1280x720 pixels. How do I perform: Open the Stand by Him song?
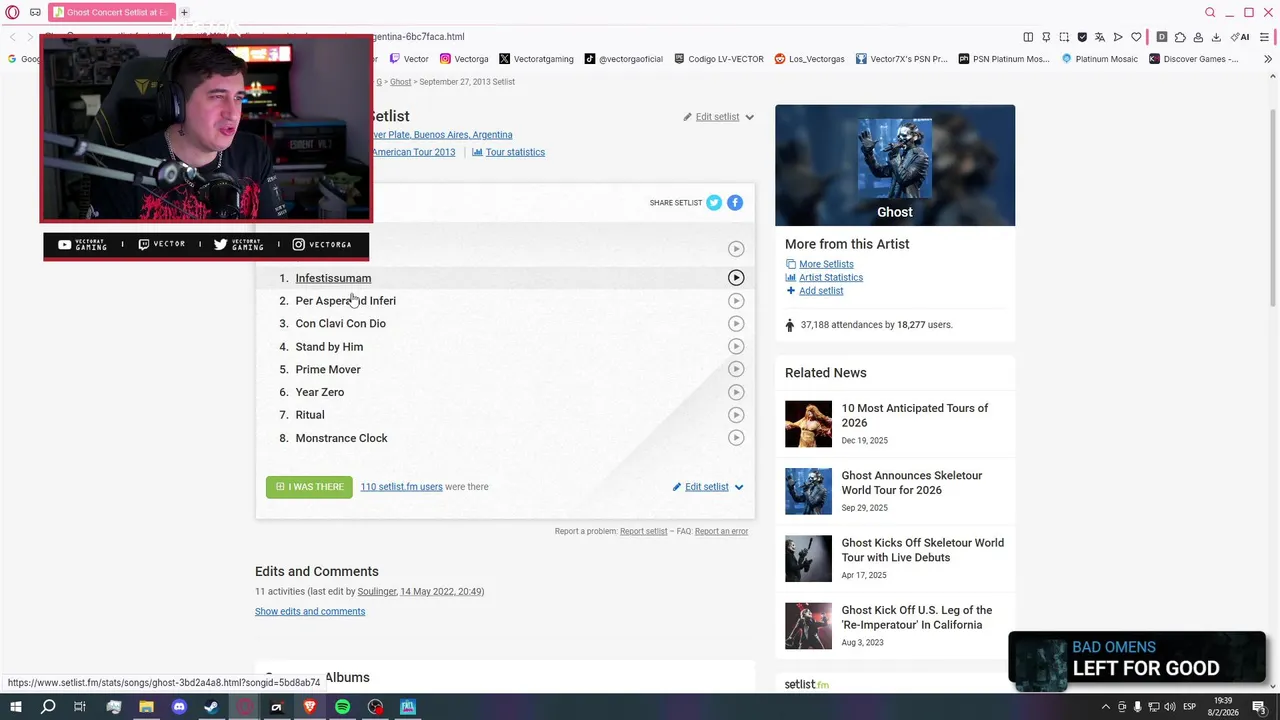point(329,347)
